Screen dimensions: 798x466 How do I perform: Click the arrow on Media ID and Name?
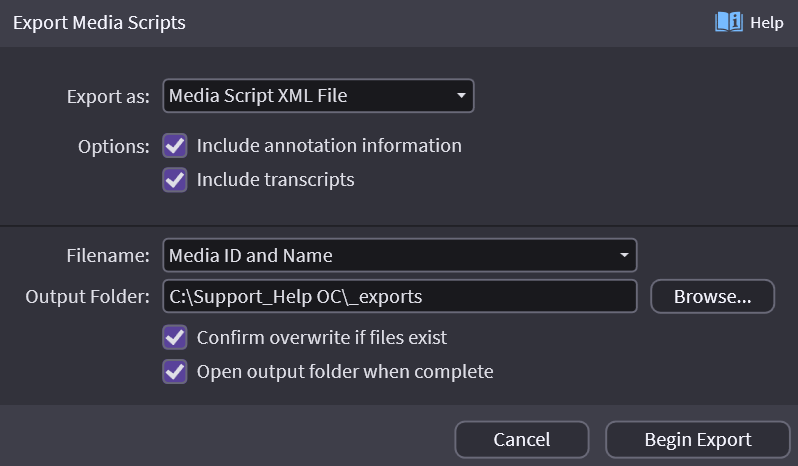pyautogui.click(x=624, y=255)
